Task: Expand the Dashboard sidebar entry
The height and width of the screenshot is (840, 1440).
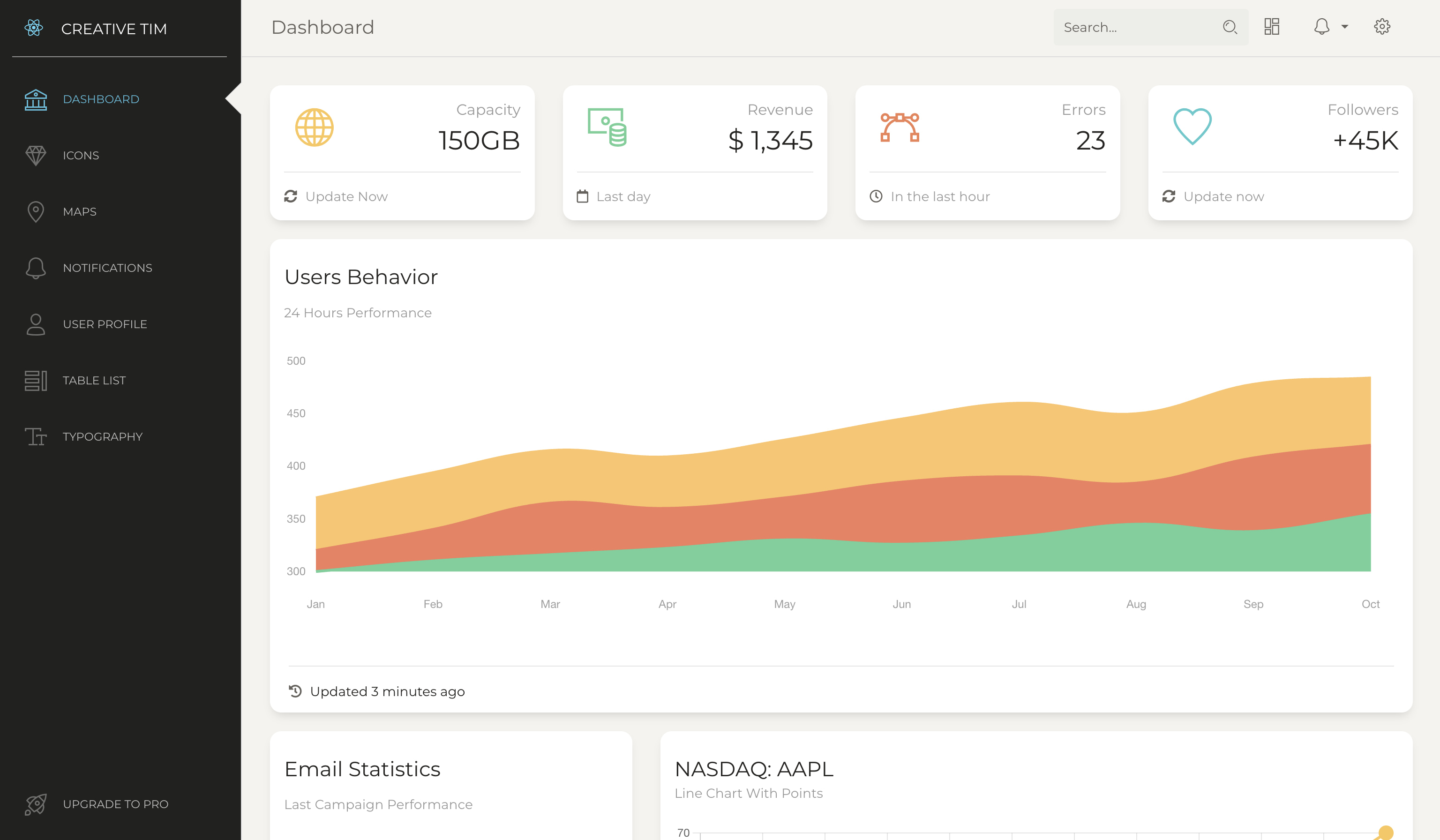Action: point(101,99)
